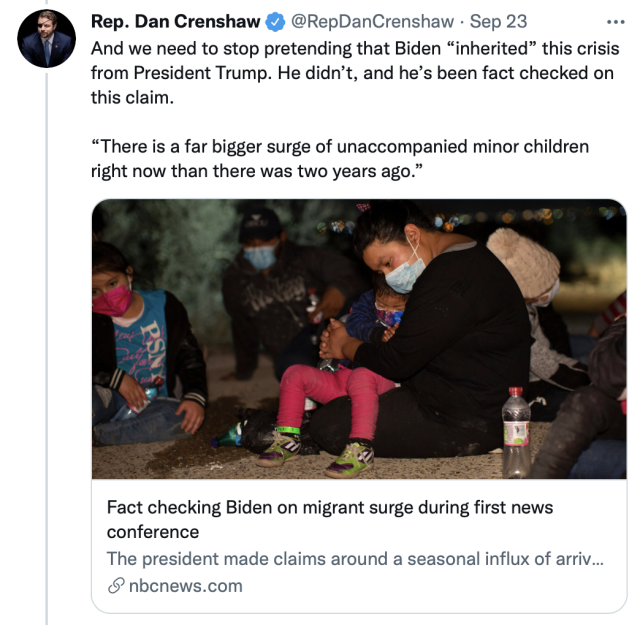640x625 pixels.
Task: Click the vertical thread line below the avatar
Action: [46, 350]
